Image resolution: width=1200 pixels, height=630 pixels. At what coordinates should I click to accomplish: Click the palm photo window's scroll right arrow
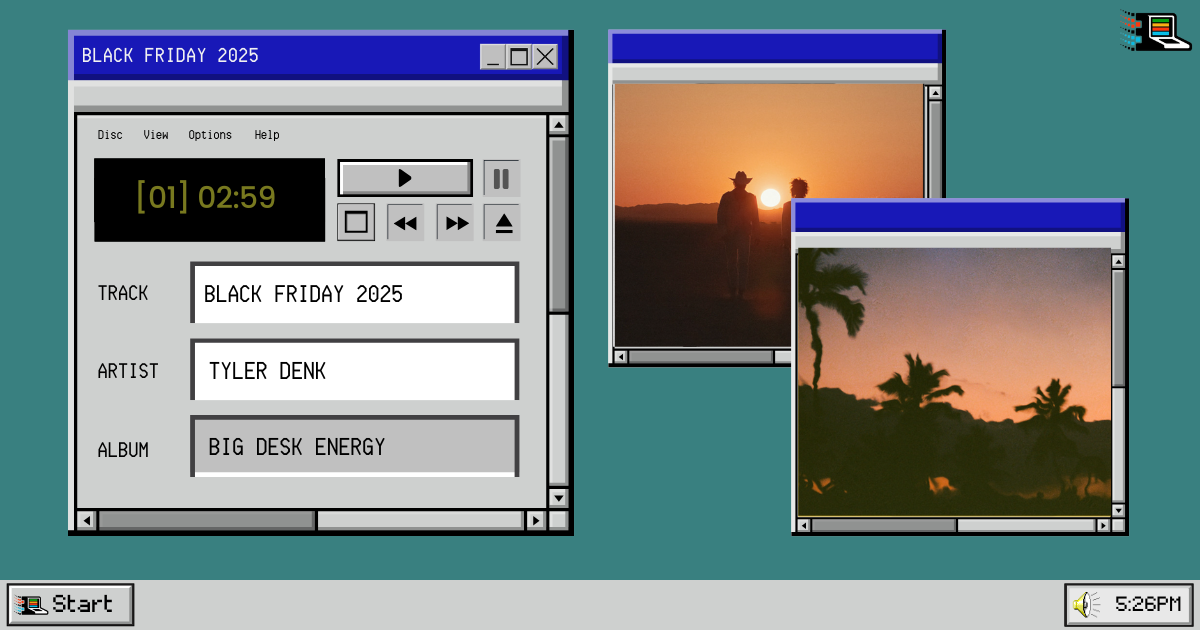click(1103, 525)
